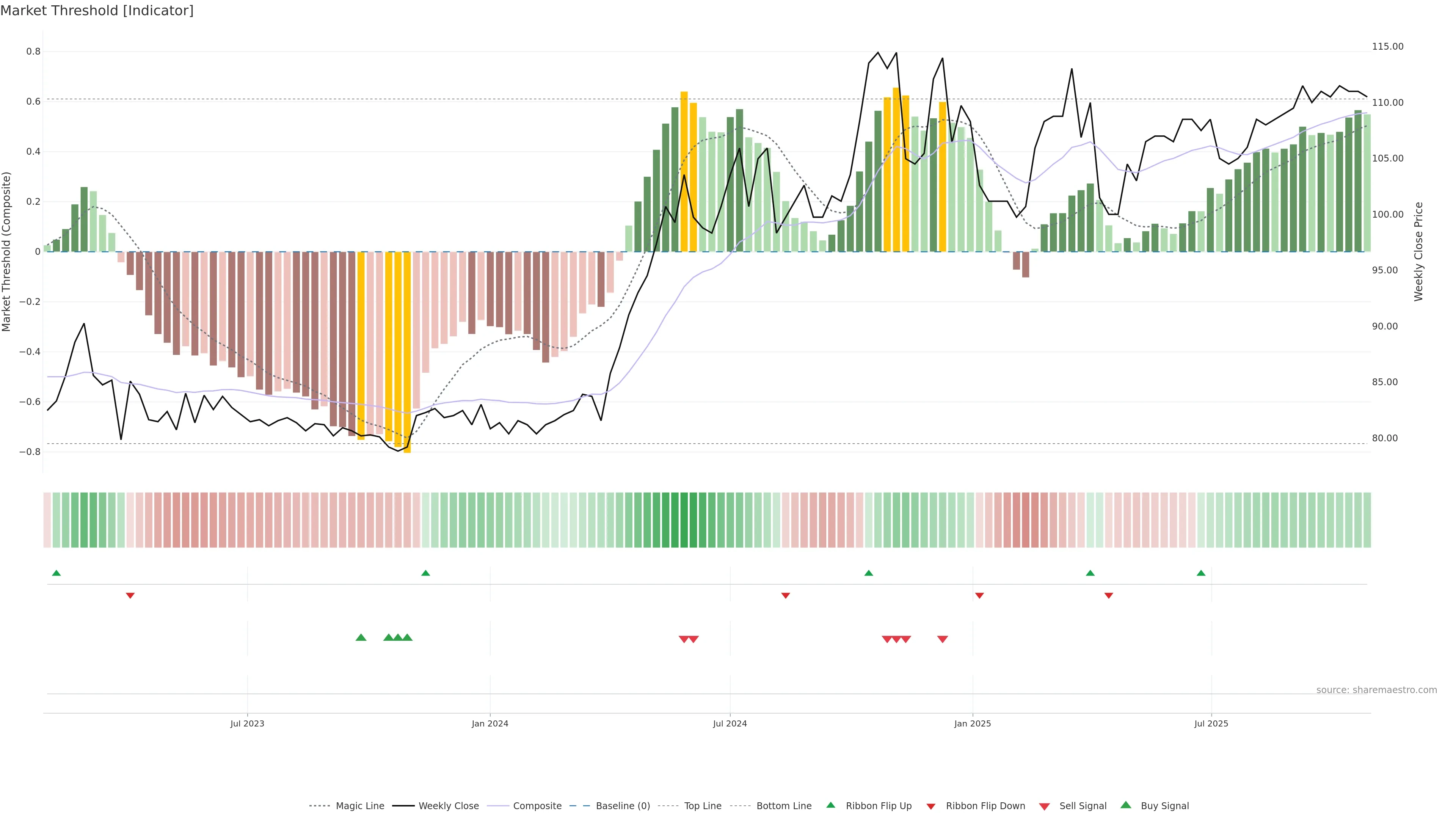Click the isolated buy signal triangle after Jul 2023
Screen dimensions: 1456x819
coord(361,637)
